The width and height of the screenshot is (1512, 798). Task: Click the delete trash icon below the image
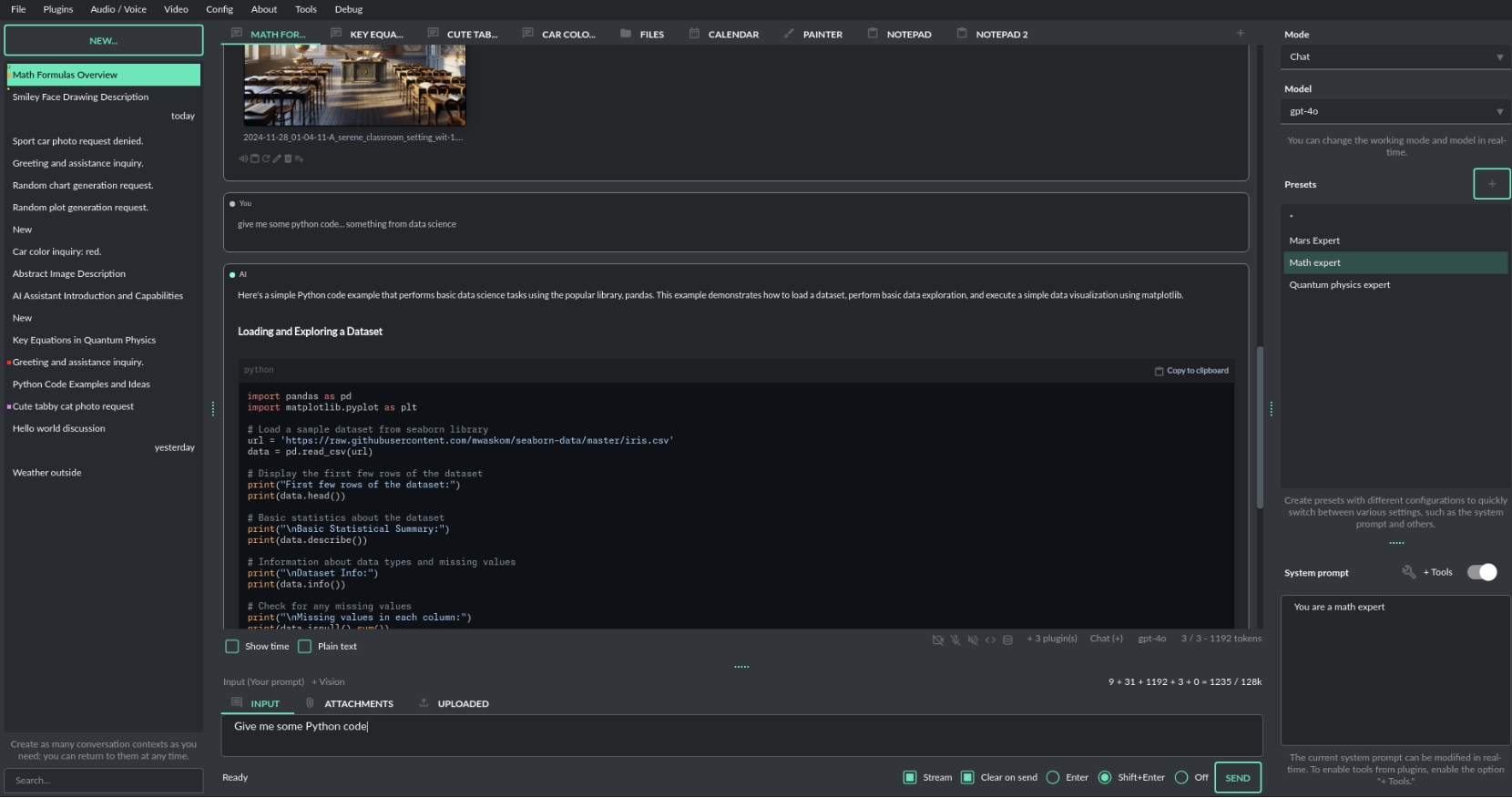point(288,159)
